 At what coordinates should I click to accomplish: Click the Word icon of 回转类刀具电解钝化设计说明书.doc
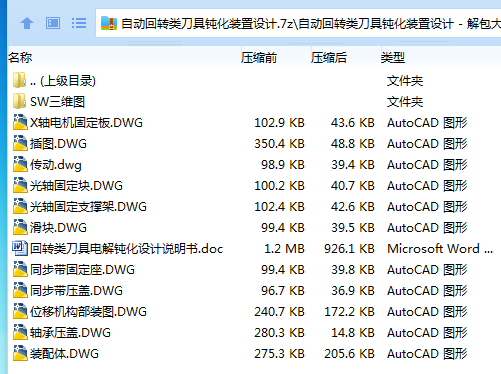click(19, 248)
